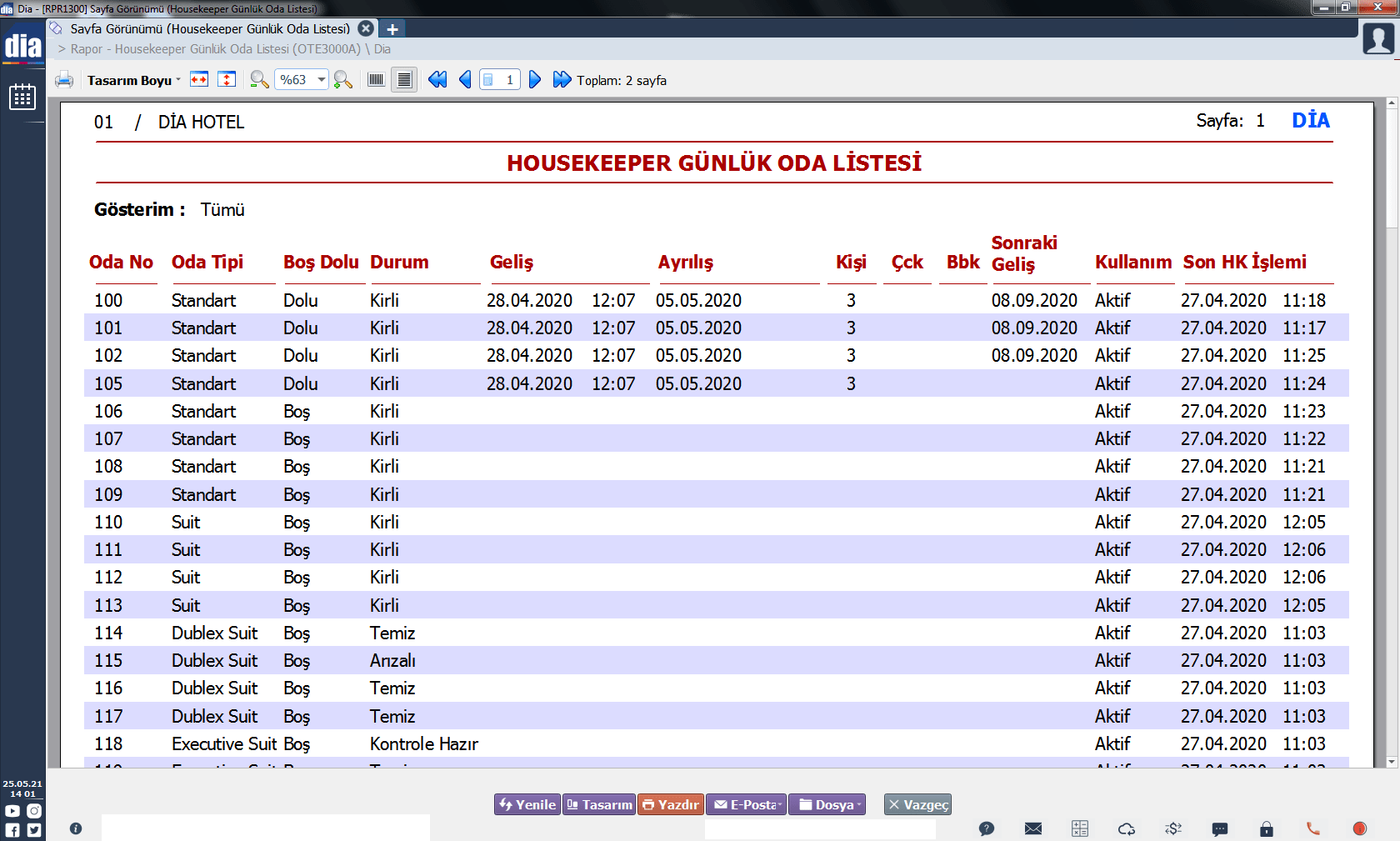This screenshot has width=1400, height=841.
Task: Click the 'DİA HOTEL' report heading
Action: pos(201,123)
